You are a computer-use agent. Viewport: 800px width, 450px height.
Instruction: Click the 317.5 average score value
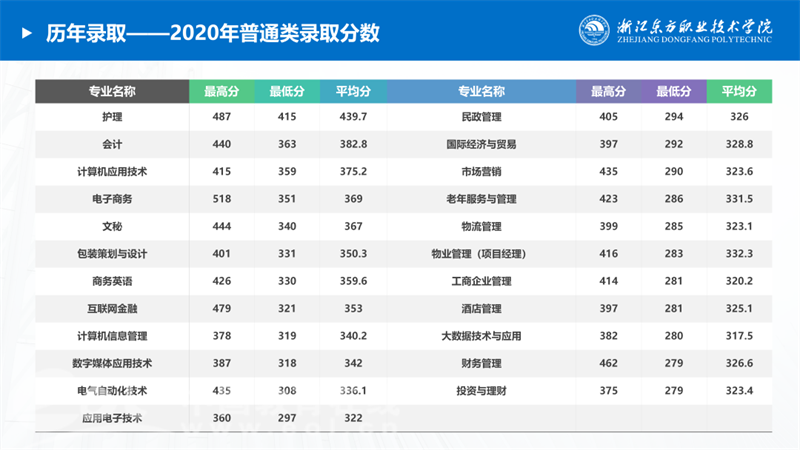(x=739, y=336)
